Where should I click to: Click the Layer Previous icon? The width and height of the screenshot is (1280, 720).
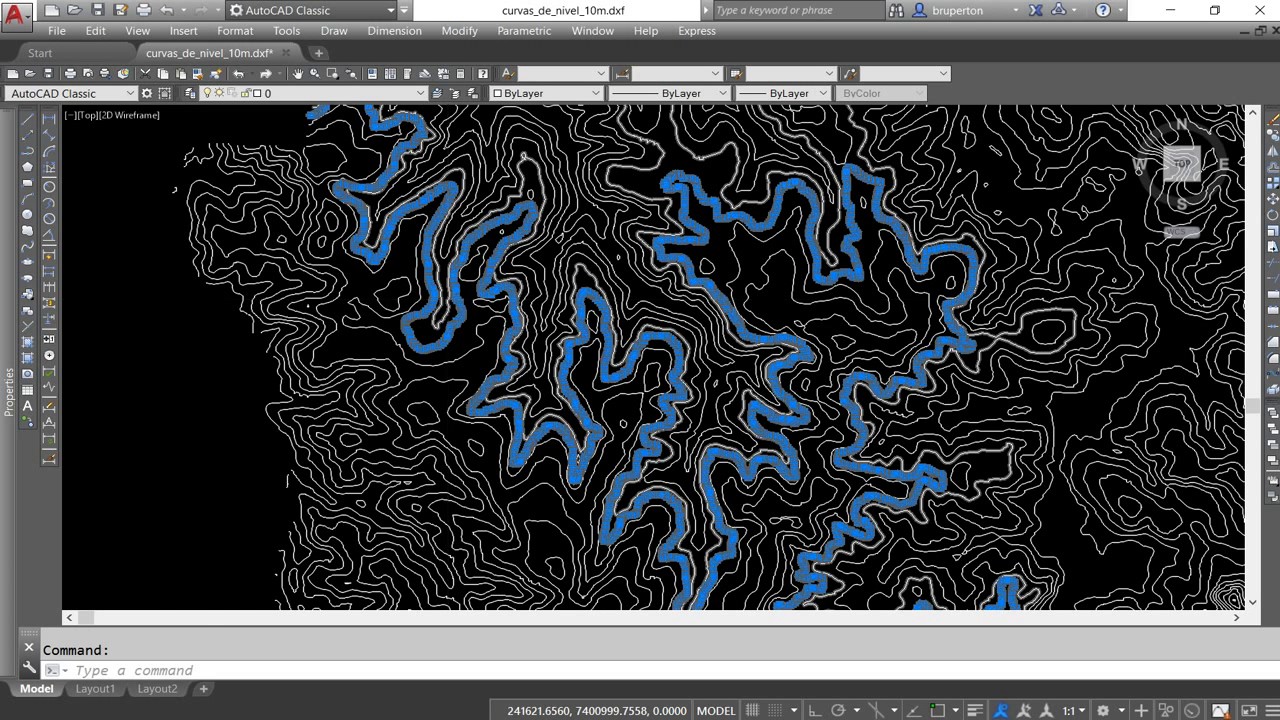454,93
